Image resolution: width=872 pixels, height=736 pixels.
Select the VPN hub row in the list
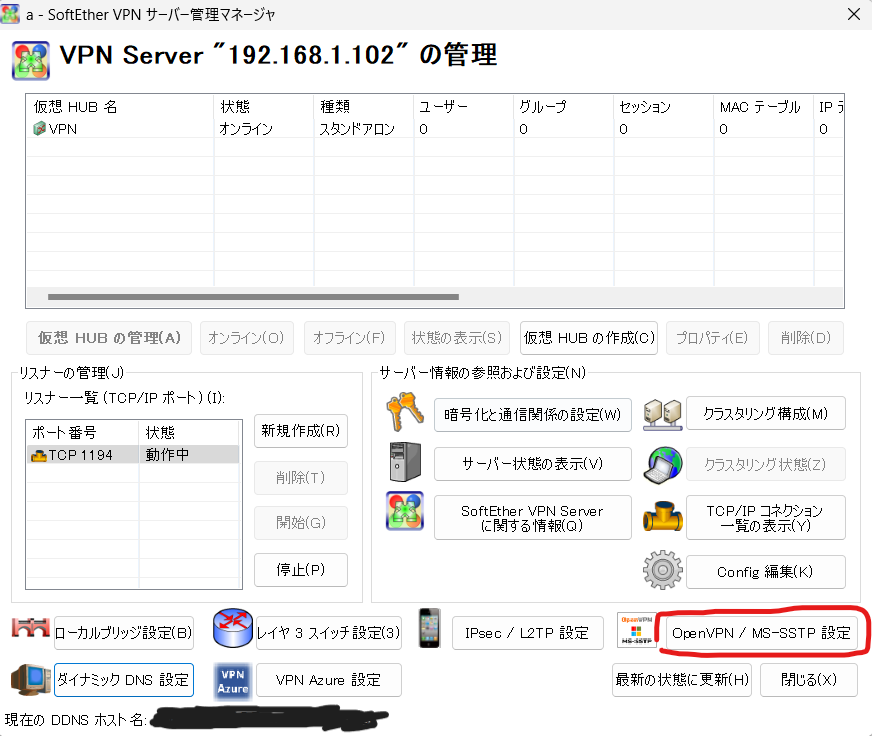click(x=434, y=129)
